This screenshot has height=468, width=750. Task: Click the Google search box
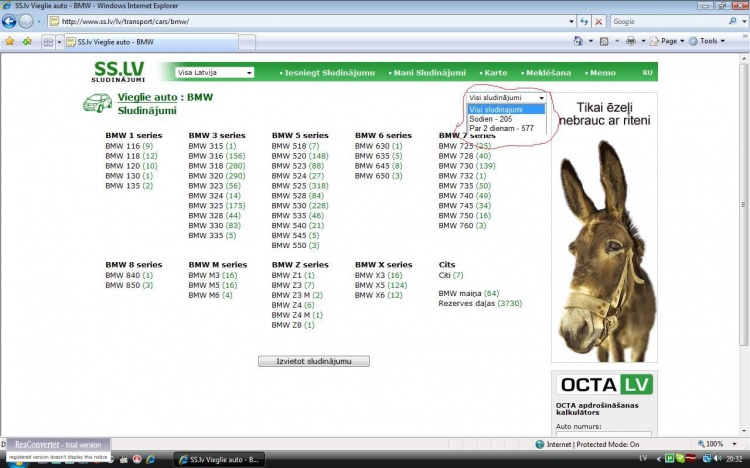click(x=668, y=22)
